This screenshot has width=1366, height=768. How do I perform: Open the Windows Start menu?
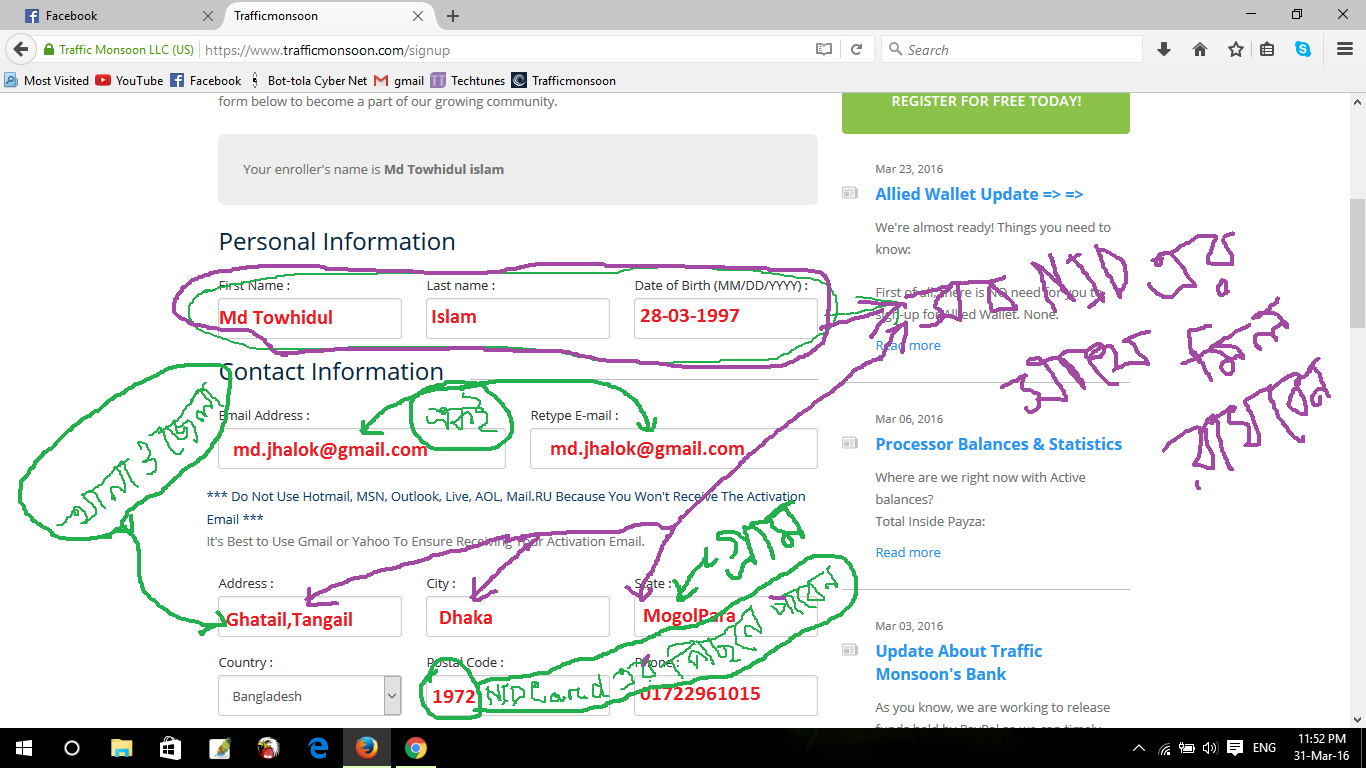pos(23,748)
